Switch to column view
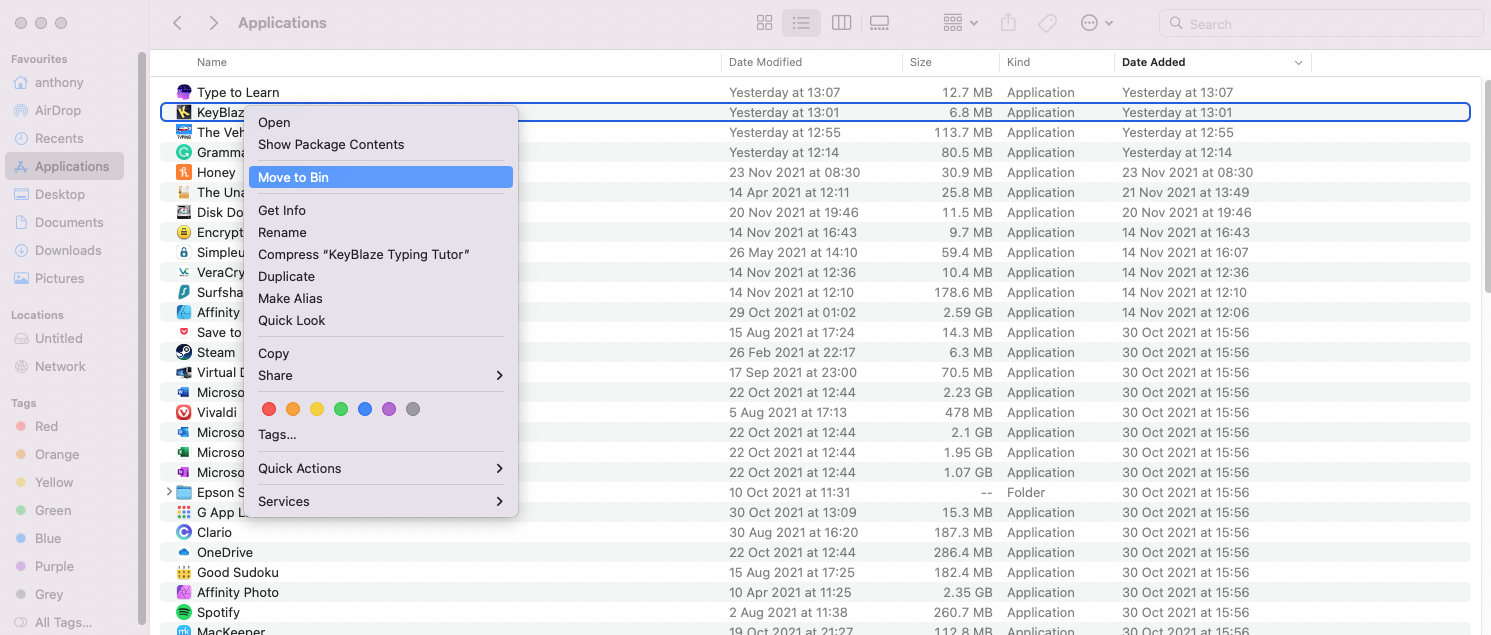The image size is (1491, 635). (x=841, y=23)
